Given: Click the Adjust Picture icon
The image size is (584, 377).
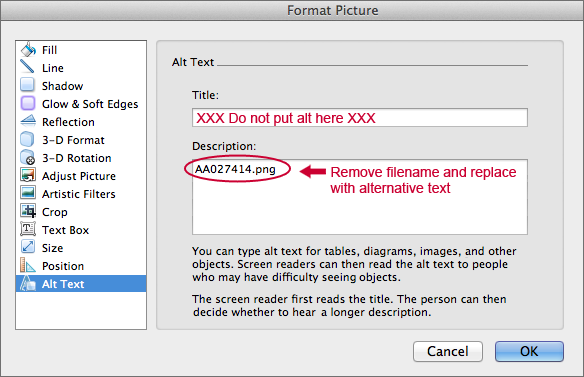Looking at the screenshot, I should (28, 175).
